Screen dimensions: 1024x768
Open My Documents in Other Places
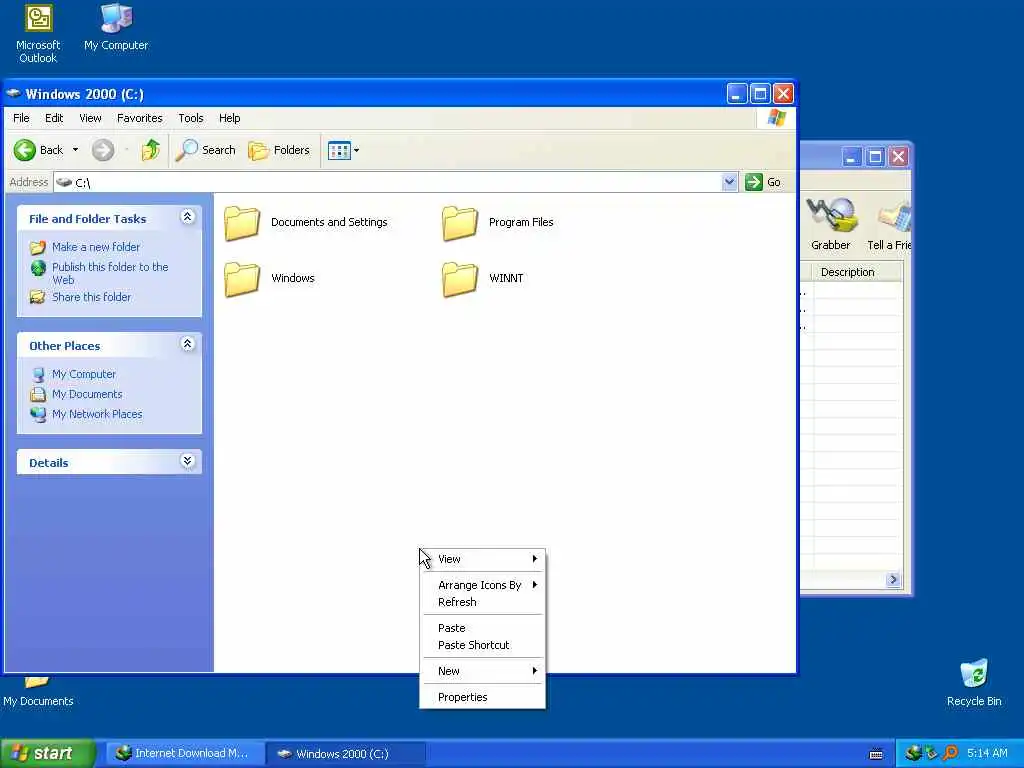[87, 394]
